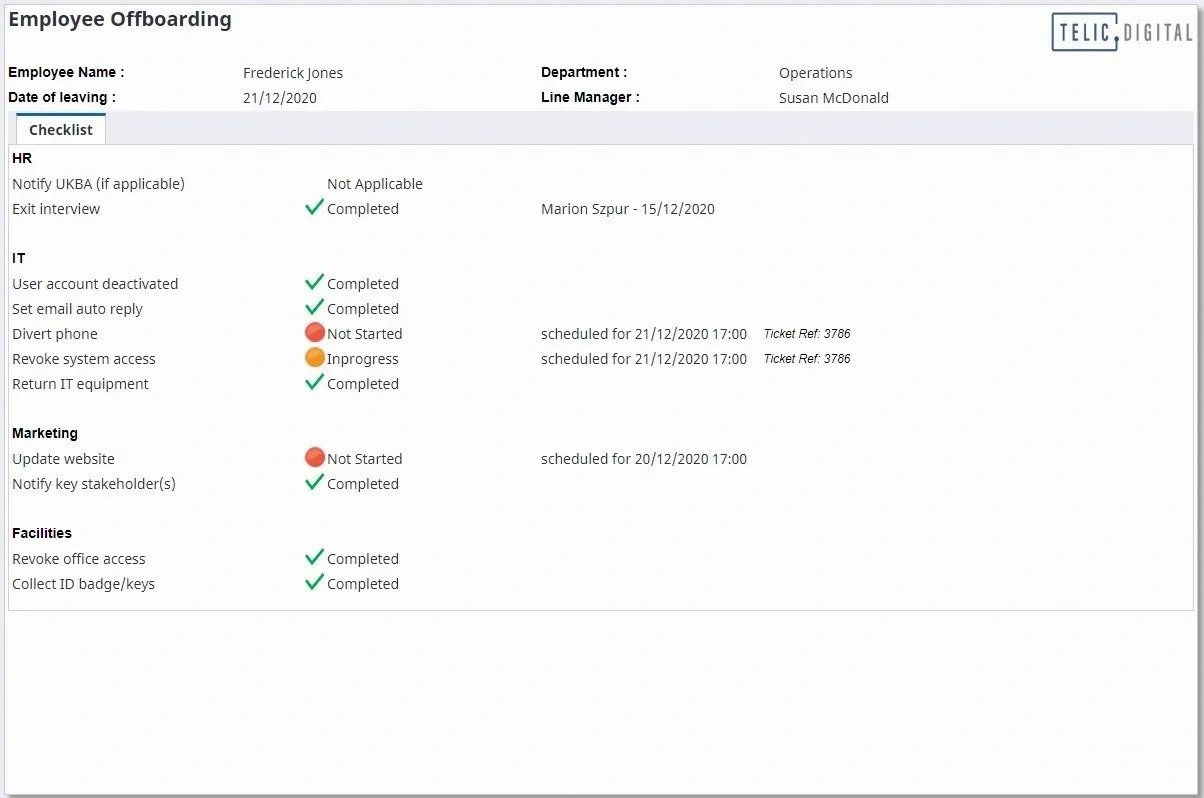Click the Not Applicable status text

[374, 184]
